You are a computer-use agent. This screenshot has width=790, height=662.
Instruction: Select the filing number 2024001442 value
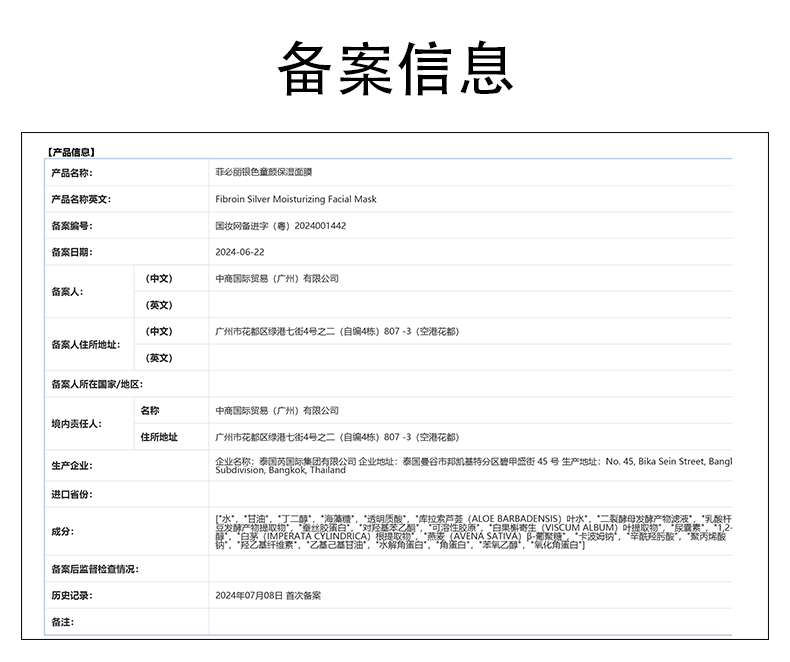tap(281, 226)
